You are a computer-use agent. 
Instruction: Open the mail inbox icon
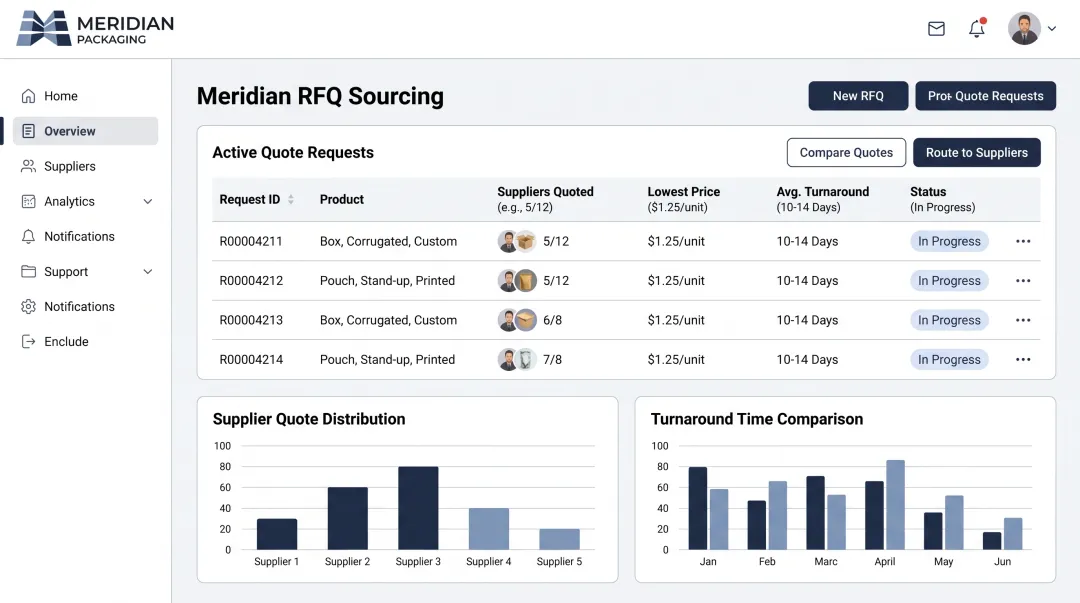936,29
